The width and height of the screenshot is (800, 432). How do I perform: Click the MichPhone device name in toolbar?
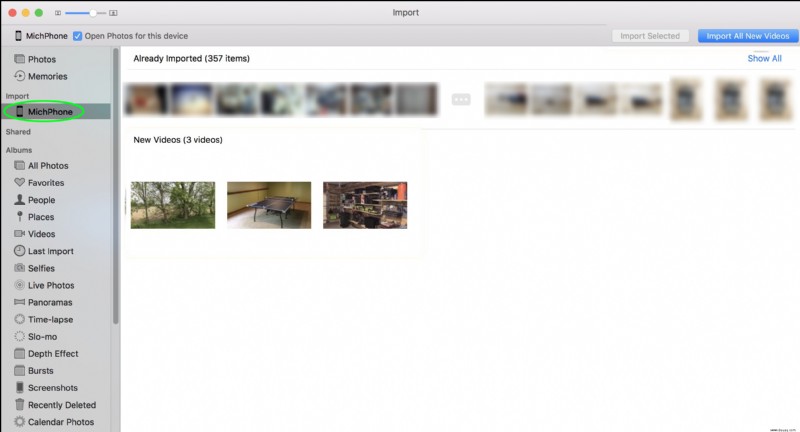tap(46, 36)
